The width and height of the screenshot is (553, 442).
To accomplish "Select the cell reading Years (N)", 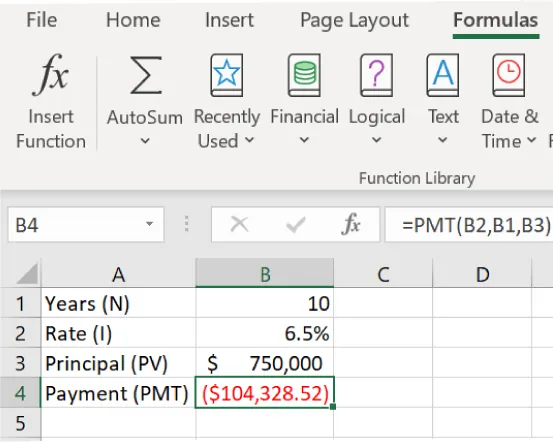I will point(118,303).
